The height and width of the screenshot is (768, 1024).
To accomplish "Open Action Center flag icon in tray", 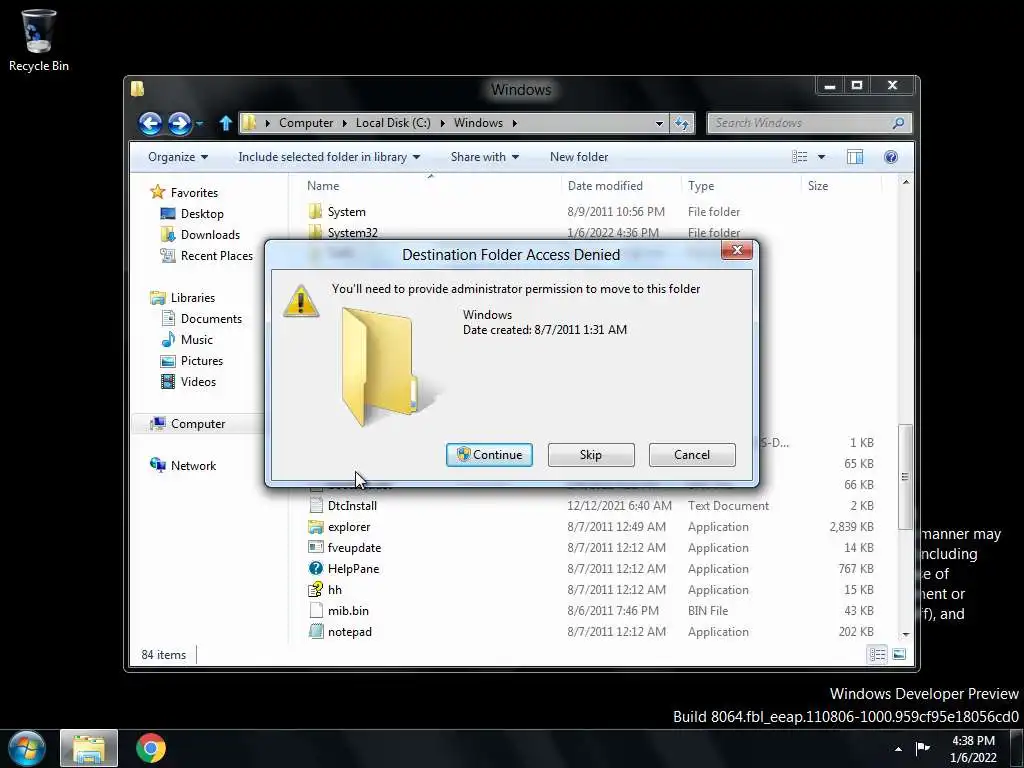I will [923, 748].
